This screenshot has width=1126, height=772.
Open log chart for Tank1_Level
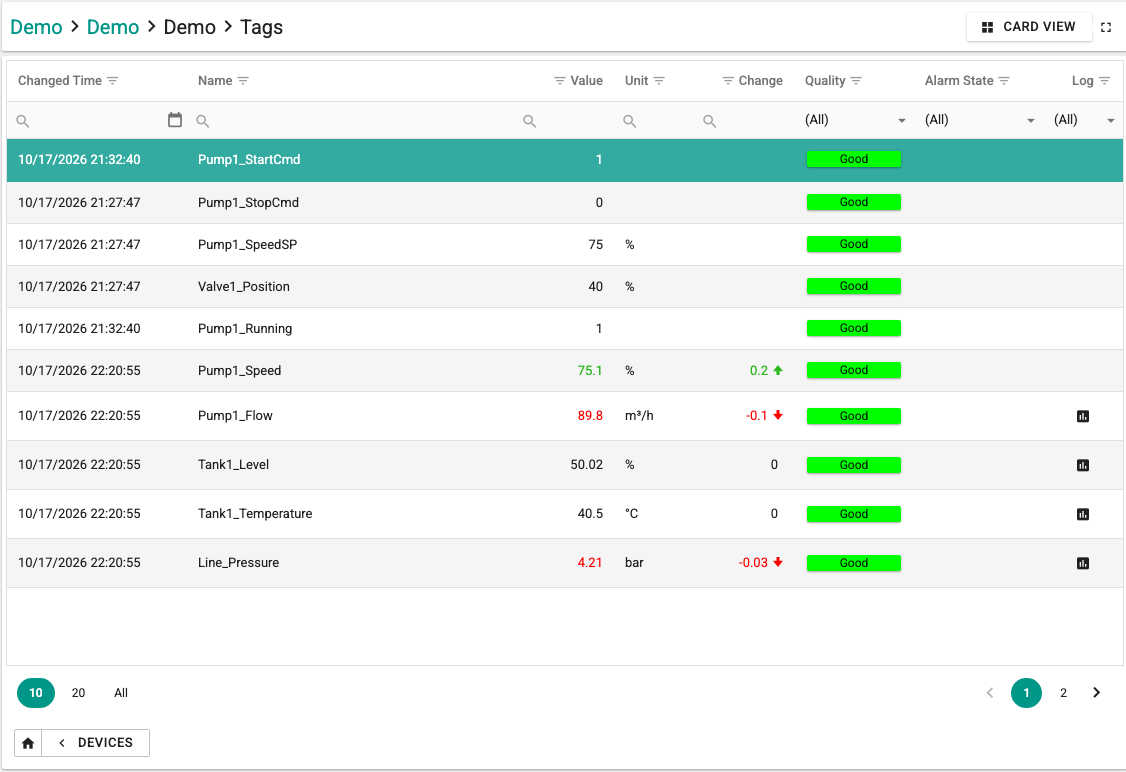[x=1083, y=465]
